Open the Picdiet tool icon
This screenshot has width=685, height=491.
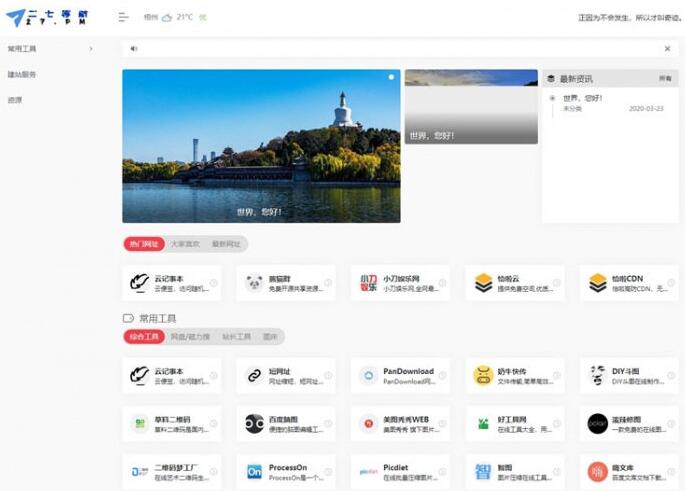point(368,471)
